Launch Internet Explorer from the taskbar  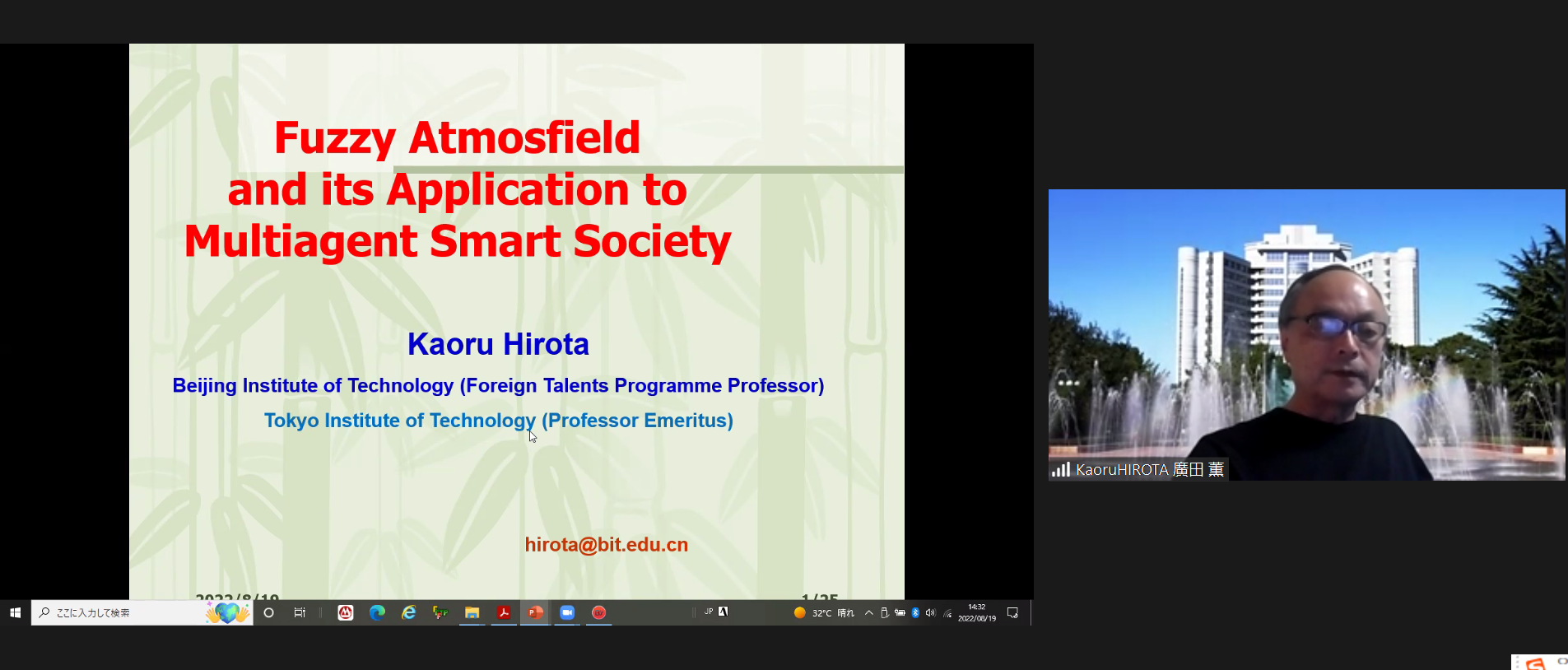coord(409,612)
